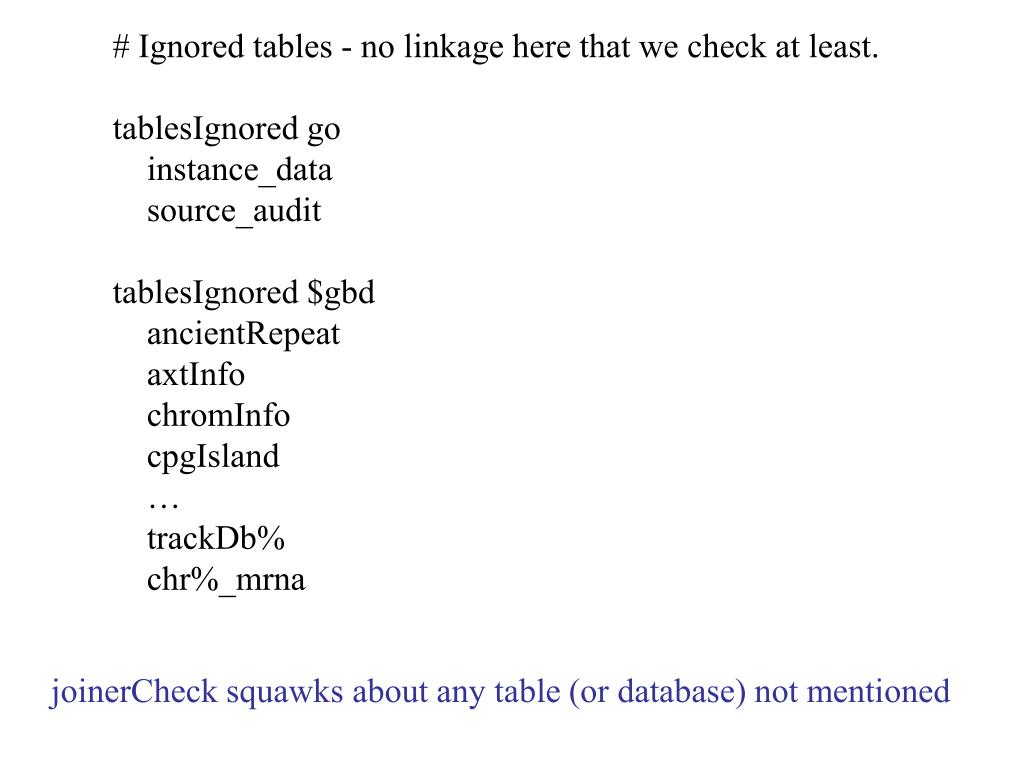Click the ancientRepeat table name
Image resolution: width=1024 pixels, height=768 pixels.
(x=244, y=334)
